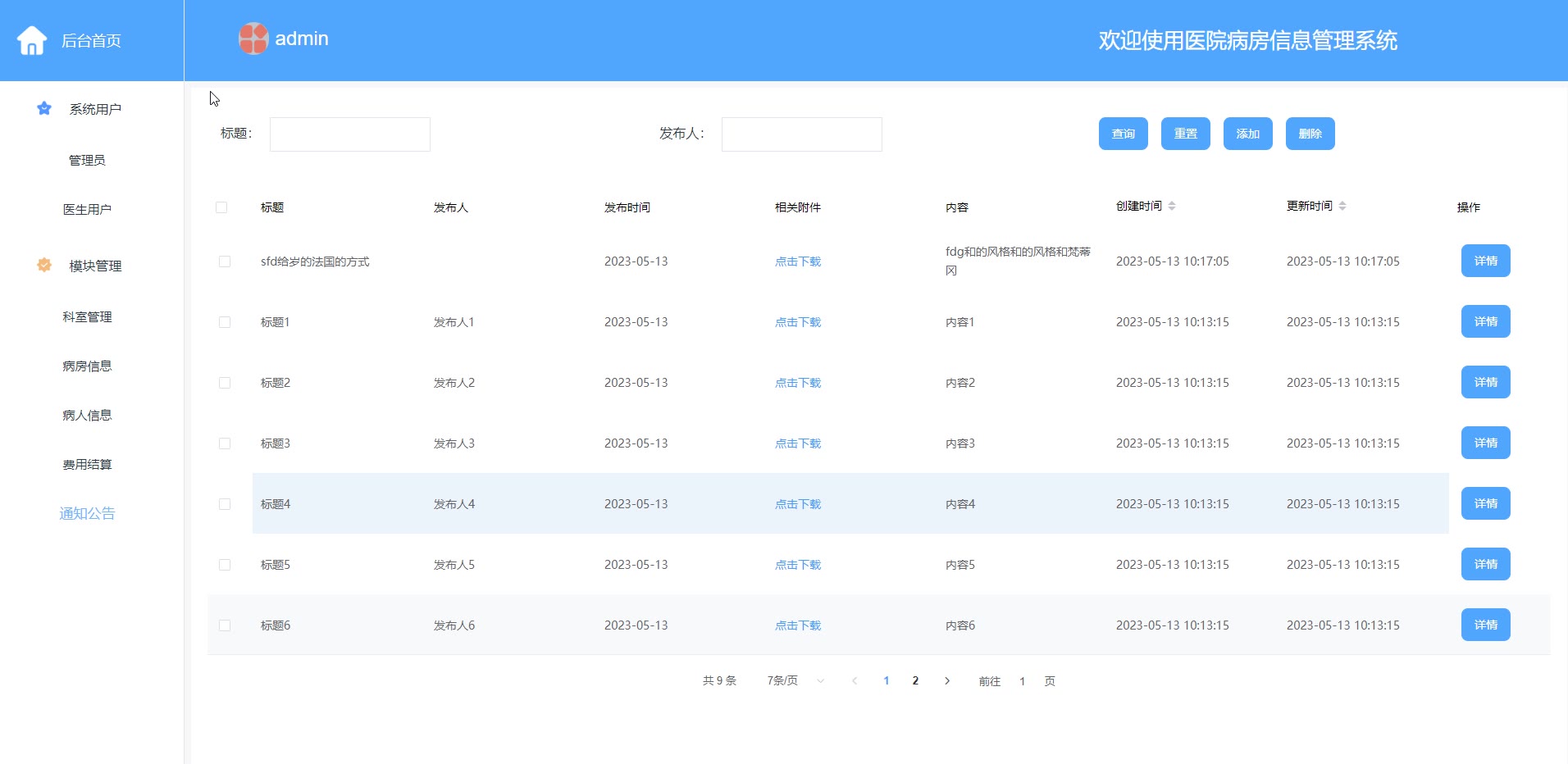Select the checkbox for row 标题4
The height and width of the screenshot is (764, 1568).
(x=225, y=504)
